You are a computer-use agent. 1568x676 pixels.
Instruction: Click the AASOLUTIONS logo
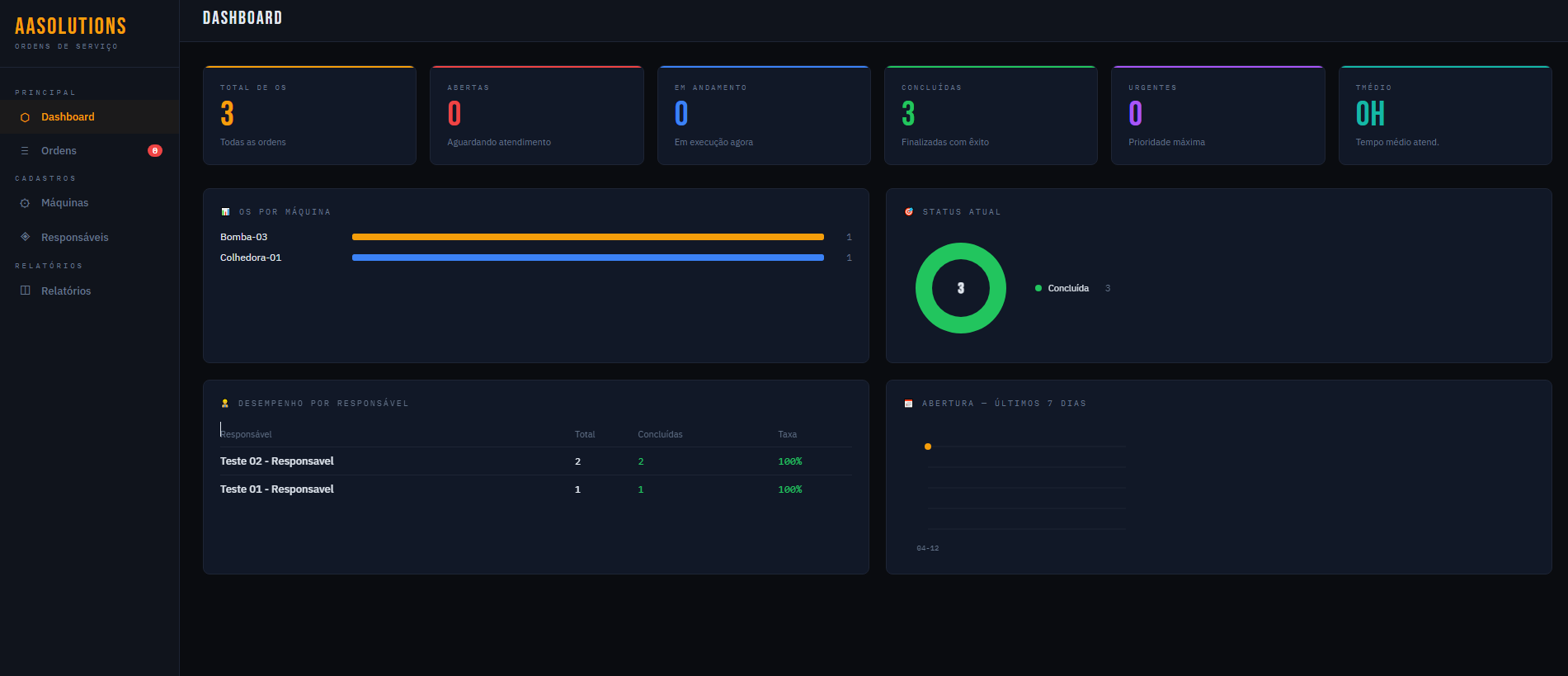pos(70,26)
